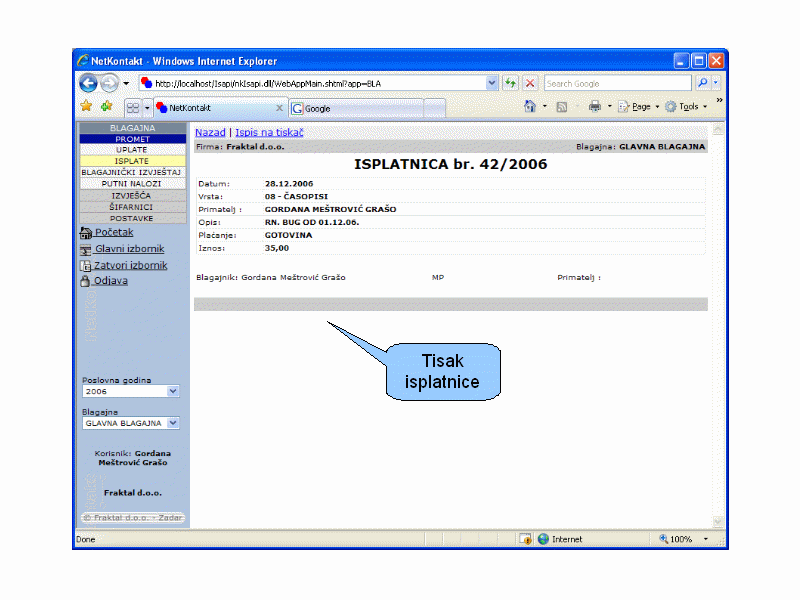This screenshot has height=600, width=800.
Task: Open a new blank tab
Action: (434, 108)
